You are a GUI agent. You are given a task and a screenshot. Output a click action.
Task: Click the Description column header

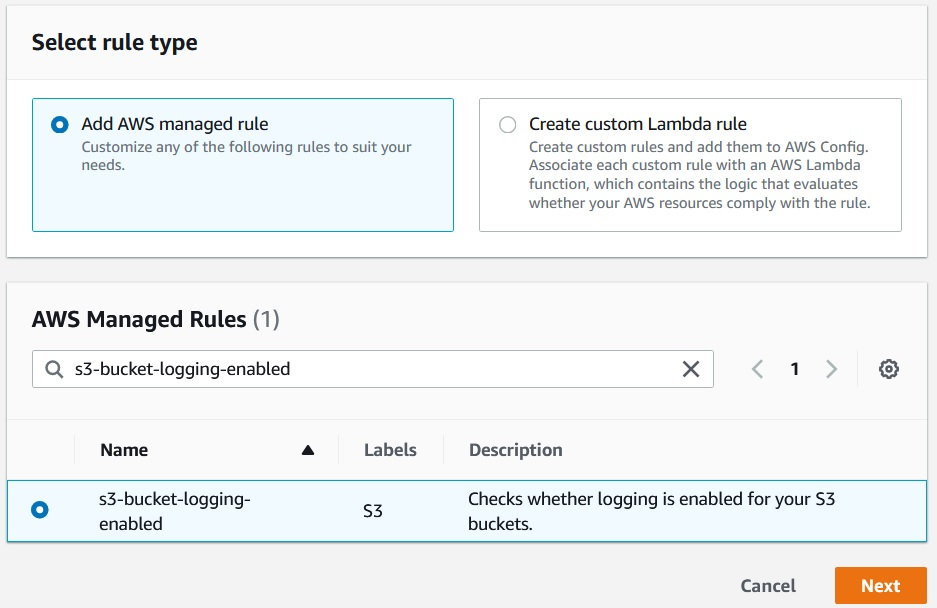[x=515, y=450]
